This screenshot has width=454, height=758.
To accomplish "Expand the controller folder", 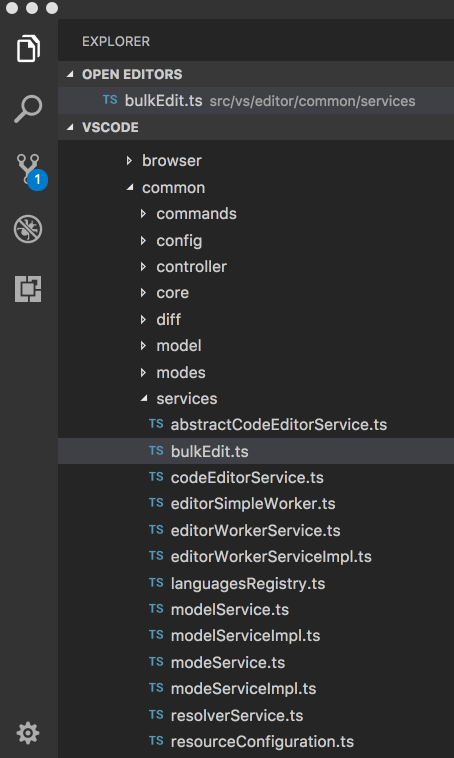I will [143, 266].
